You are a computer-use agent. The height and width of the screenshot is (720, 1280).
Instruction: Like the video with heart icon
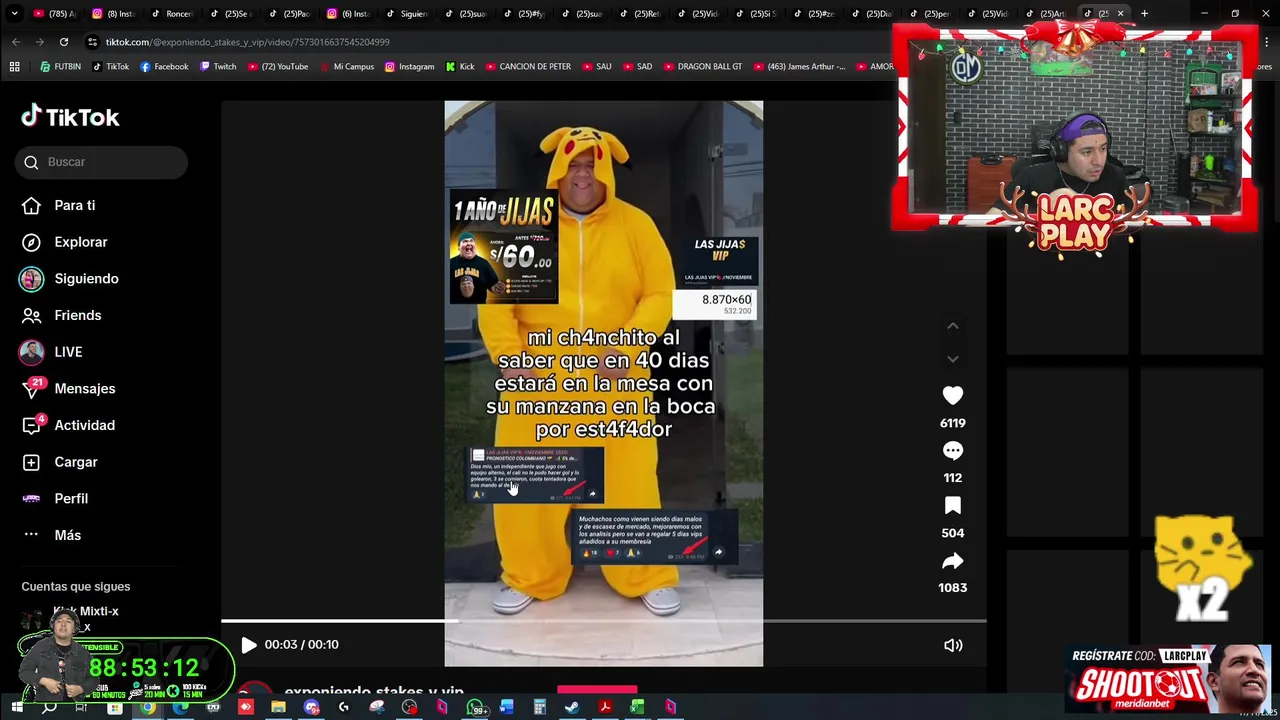pos(952,396)
